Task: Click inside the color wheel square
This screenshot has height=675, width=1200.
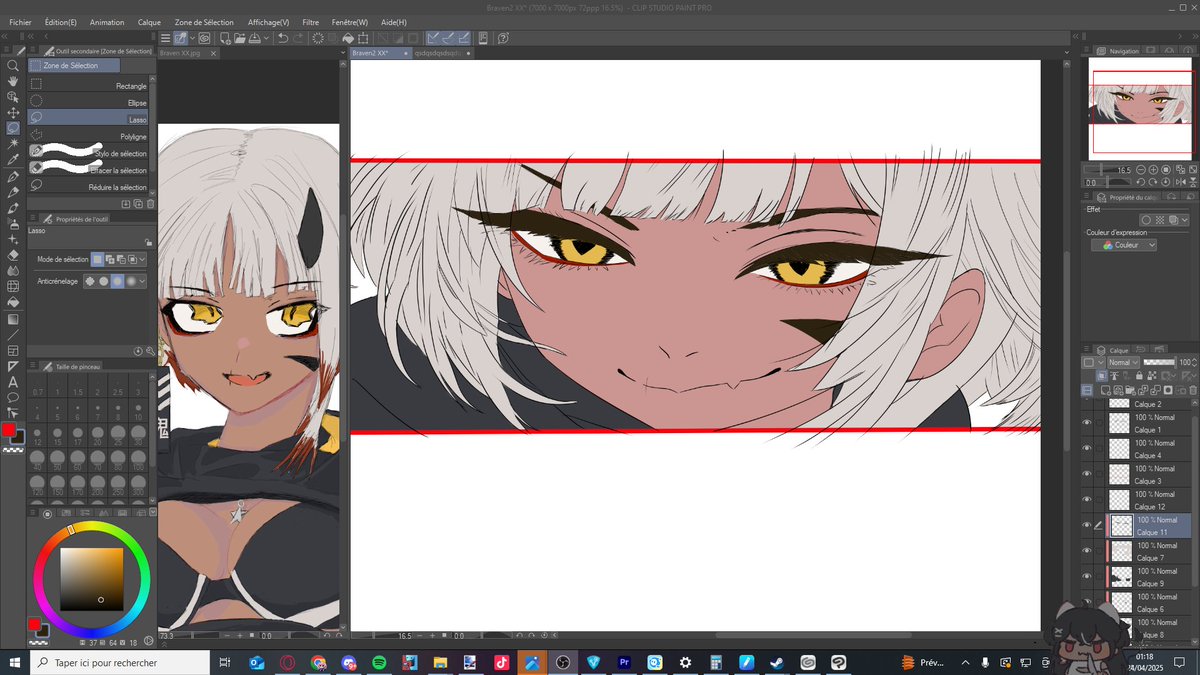Action: [x=91, y=579]
